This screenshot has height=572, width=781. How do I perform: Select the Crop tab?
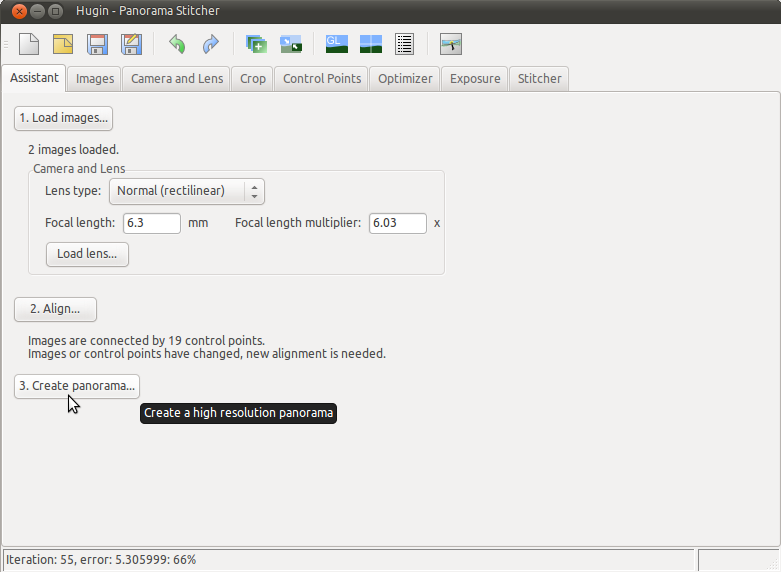tap(253, 79)
